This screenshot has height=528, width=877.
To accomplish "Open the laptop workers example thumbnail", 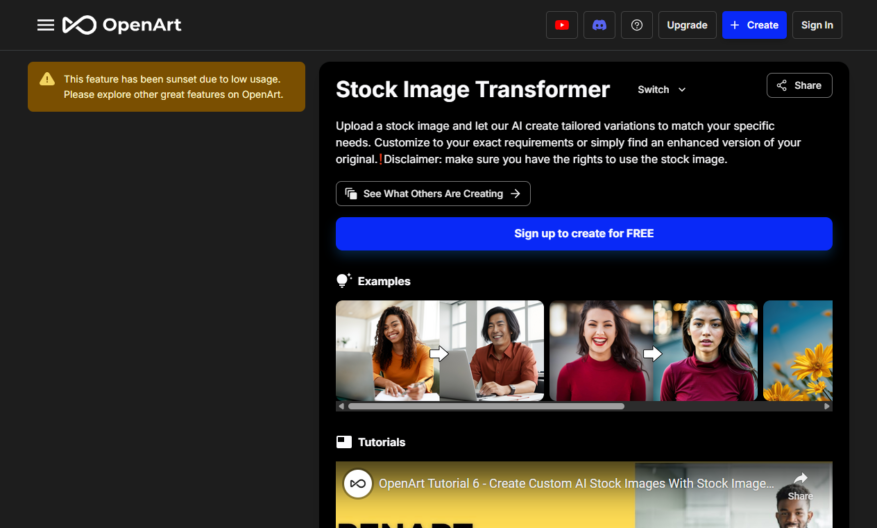I will (x=440, y=351).
